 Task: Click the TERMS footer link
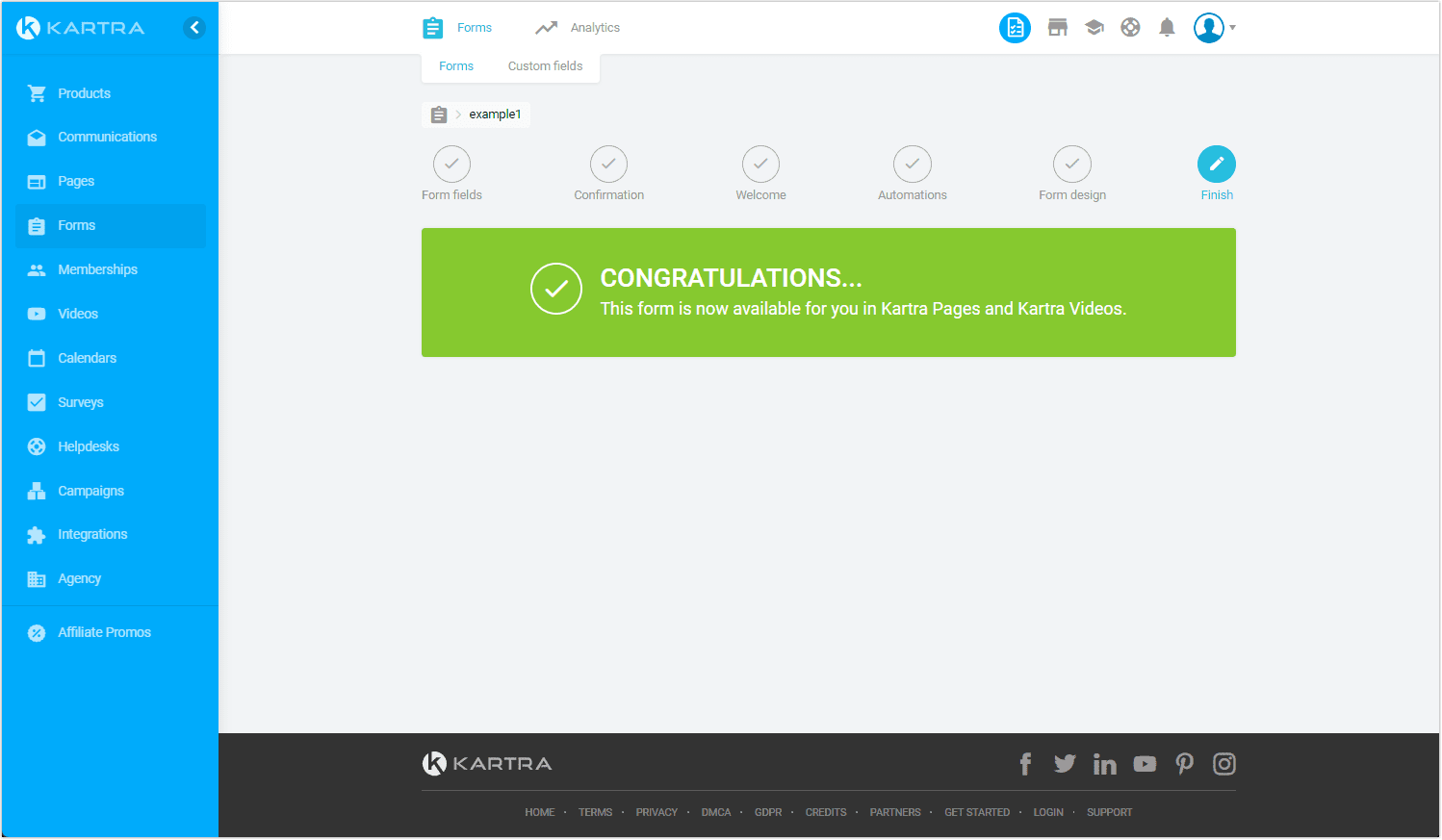click(596, 813)
